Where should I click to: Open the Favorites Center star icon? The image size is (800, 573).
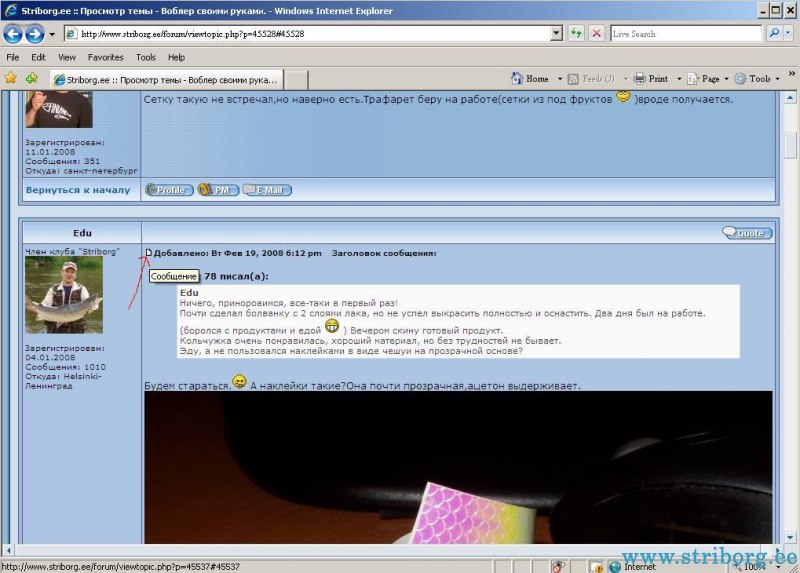tap(11, 78)
